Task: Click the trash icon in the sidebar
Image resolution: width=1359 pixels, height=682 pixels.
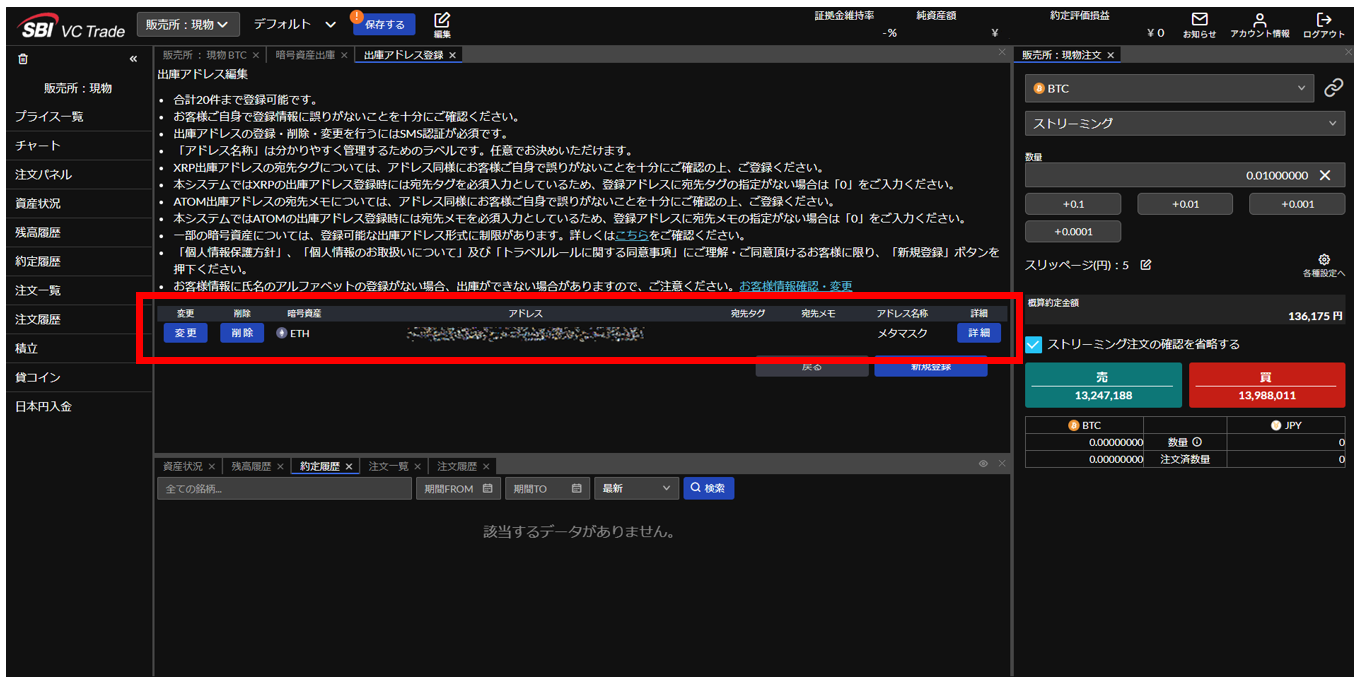Action: [23, 59]
